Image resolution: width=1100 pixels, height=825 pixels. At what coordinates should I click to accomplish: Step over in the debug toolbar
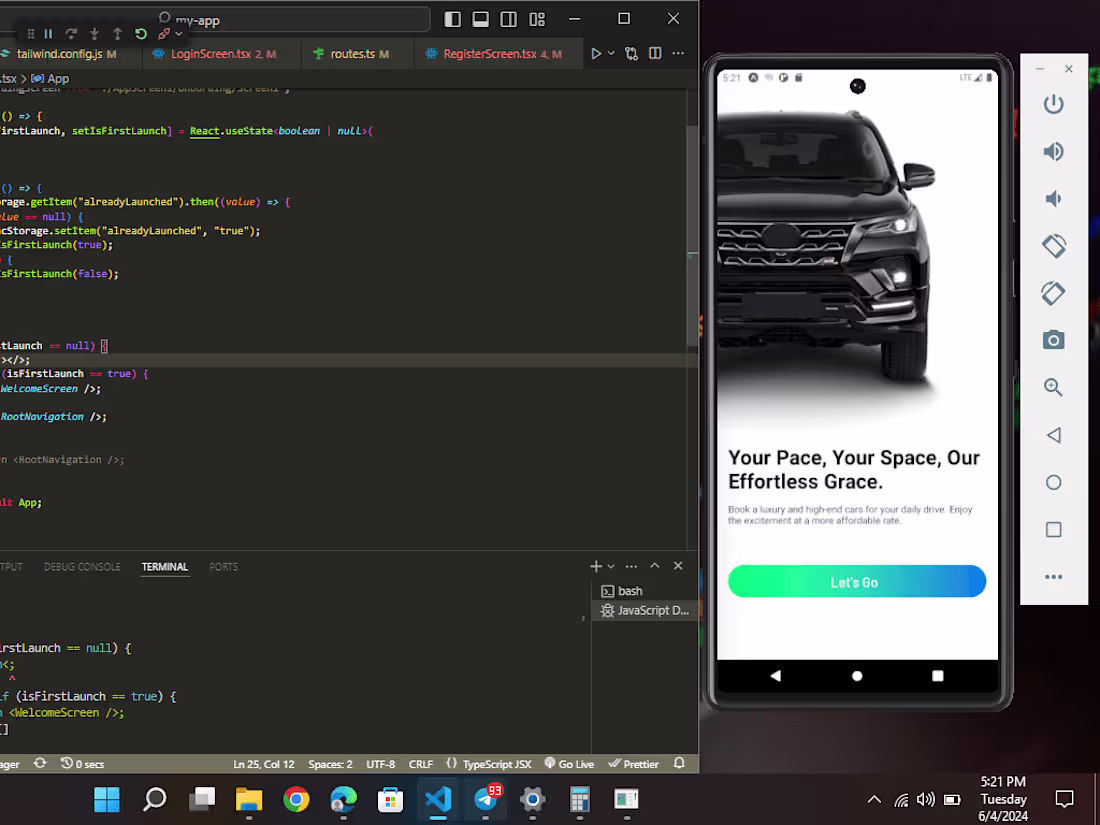pyautogui.click(x=71, y=33)
